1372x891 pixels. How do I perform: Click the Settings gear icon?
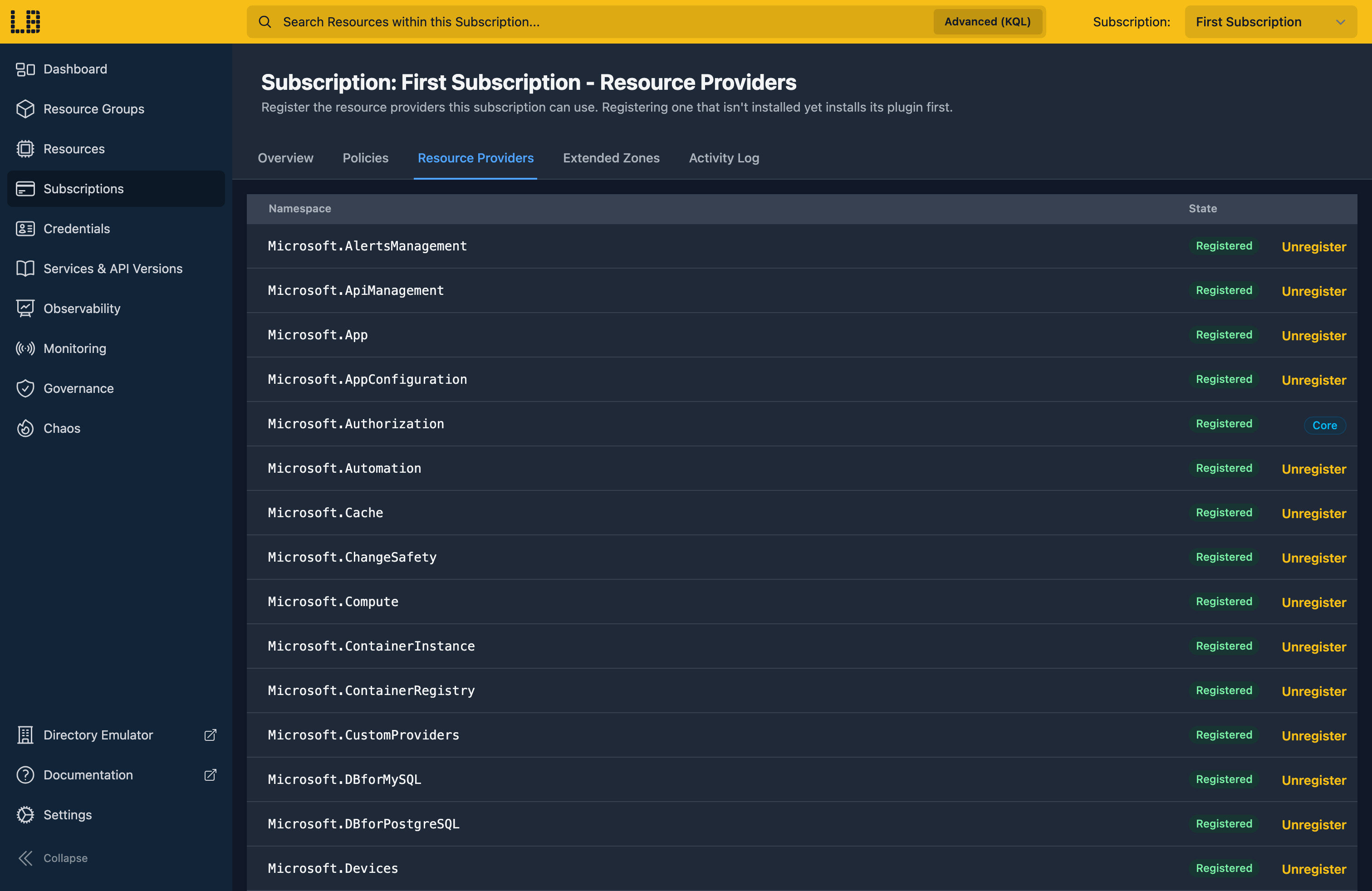25,814
